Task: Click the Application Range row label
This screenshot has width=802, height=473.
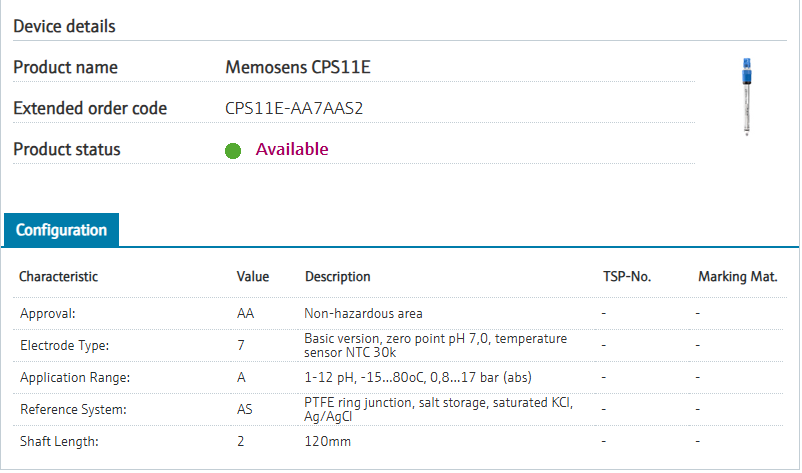Action: click(x=73, y=377)
